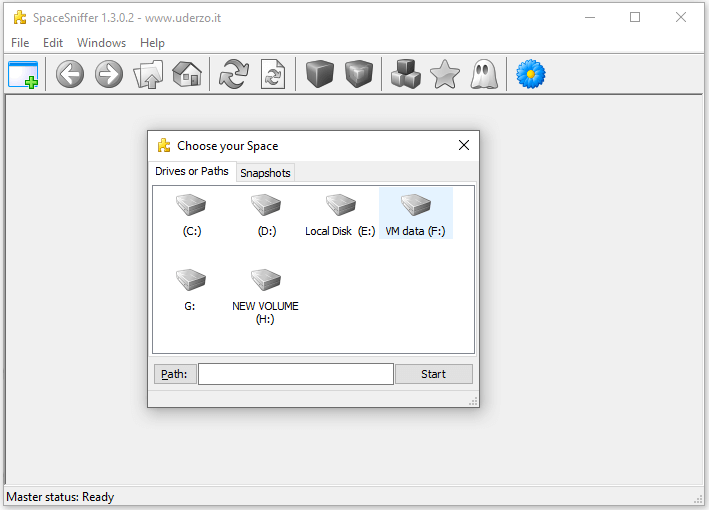This screenshot has height=510, width=709.
Task: Click the Path: button
Action: click(175, 374)
